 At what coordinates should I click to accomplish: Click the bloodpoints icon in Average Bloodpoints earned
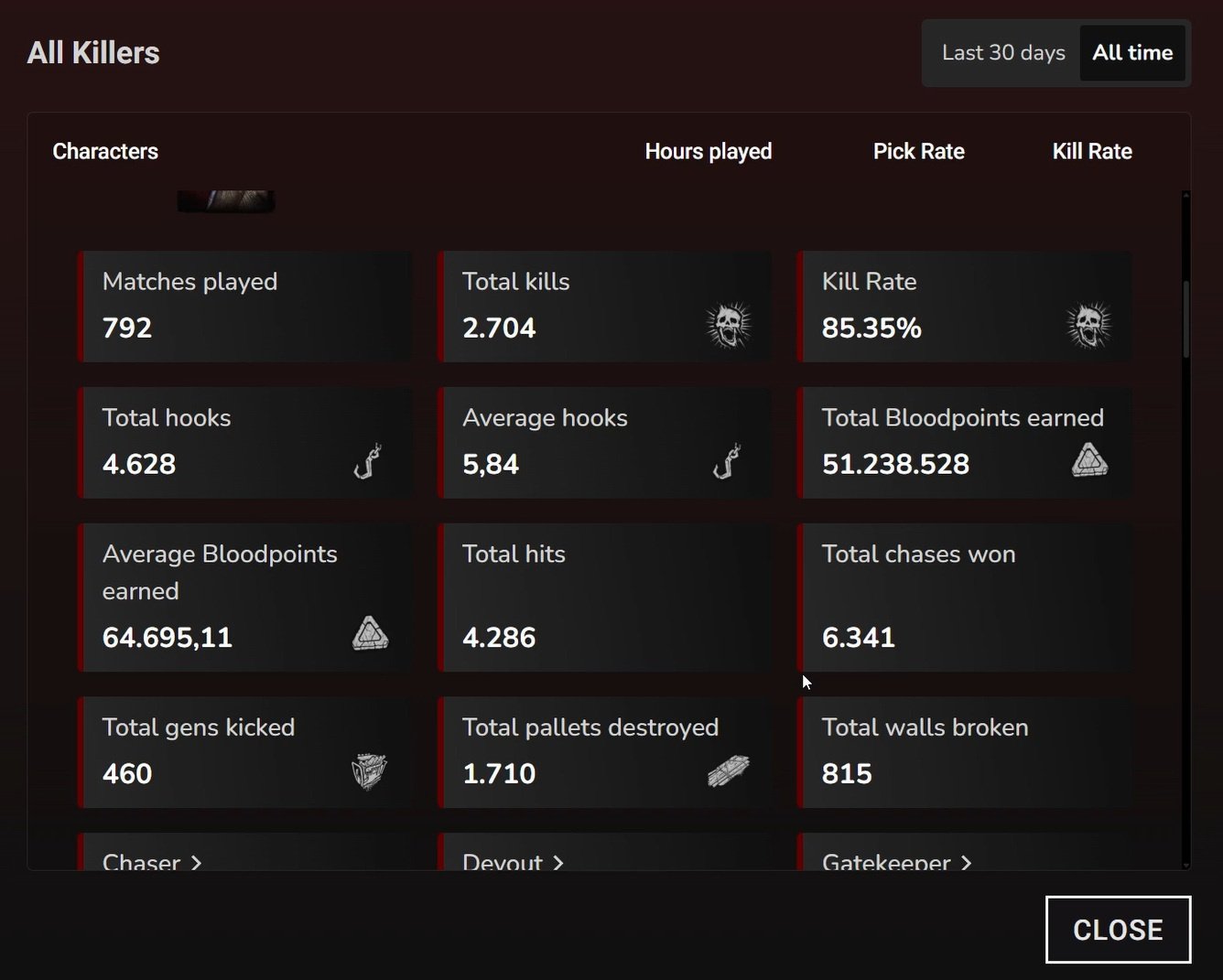point(370,633)
